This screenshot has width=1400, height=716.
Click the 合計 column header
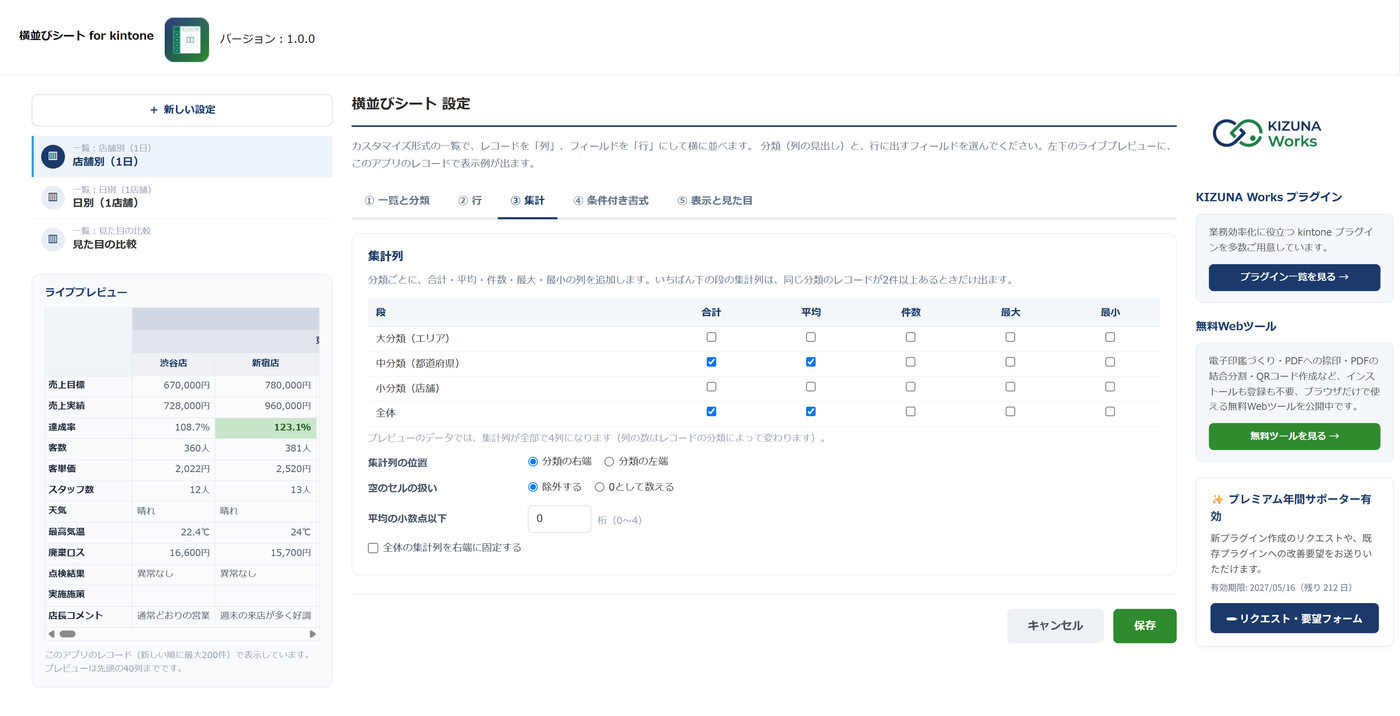tap(711, 313)
